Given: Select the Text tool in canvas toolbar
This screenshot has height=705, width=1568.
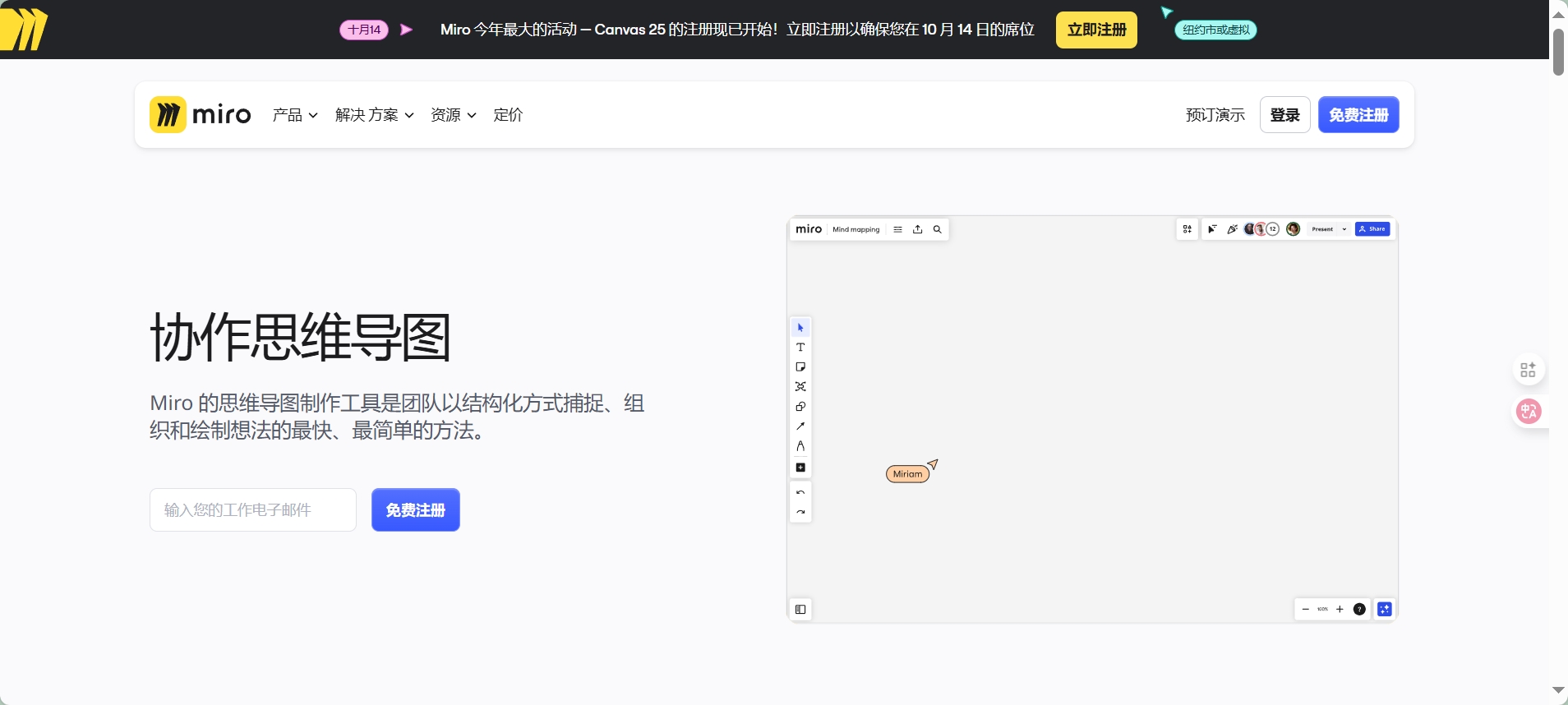Looking at the screenshot, I should pyautogui.click(x=800, y=348).
